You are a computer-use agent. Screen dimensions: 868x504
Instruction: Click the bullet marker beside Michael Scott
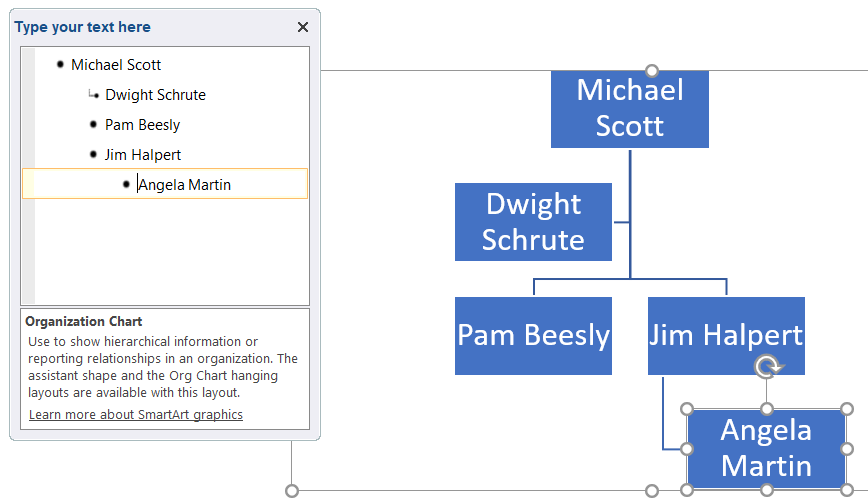(x=60, y=65)
